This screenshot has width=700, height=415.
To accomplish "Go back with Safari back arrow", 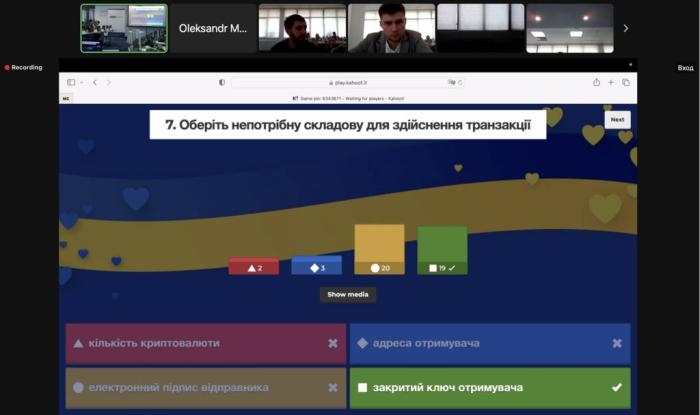I will [95, 82].
